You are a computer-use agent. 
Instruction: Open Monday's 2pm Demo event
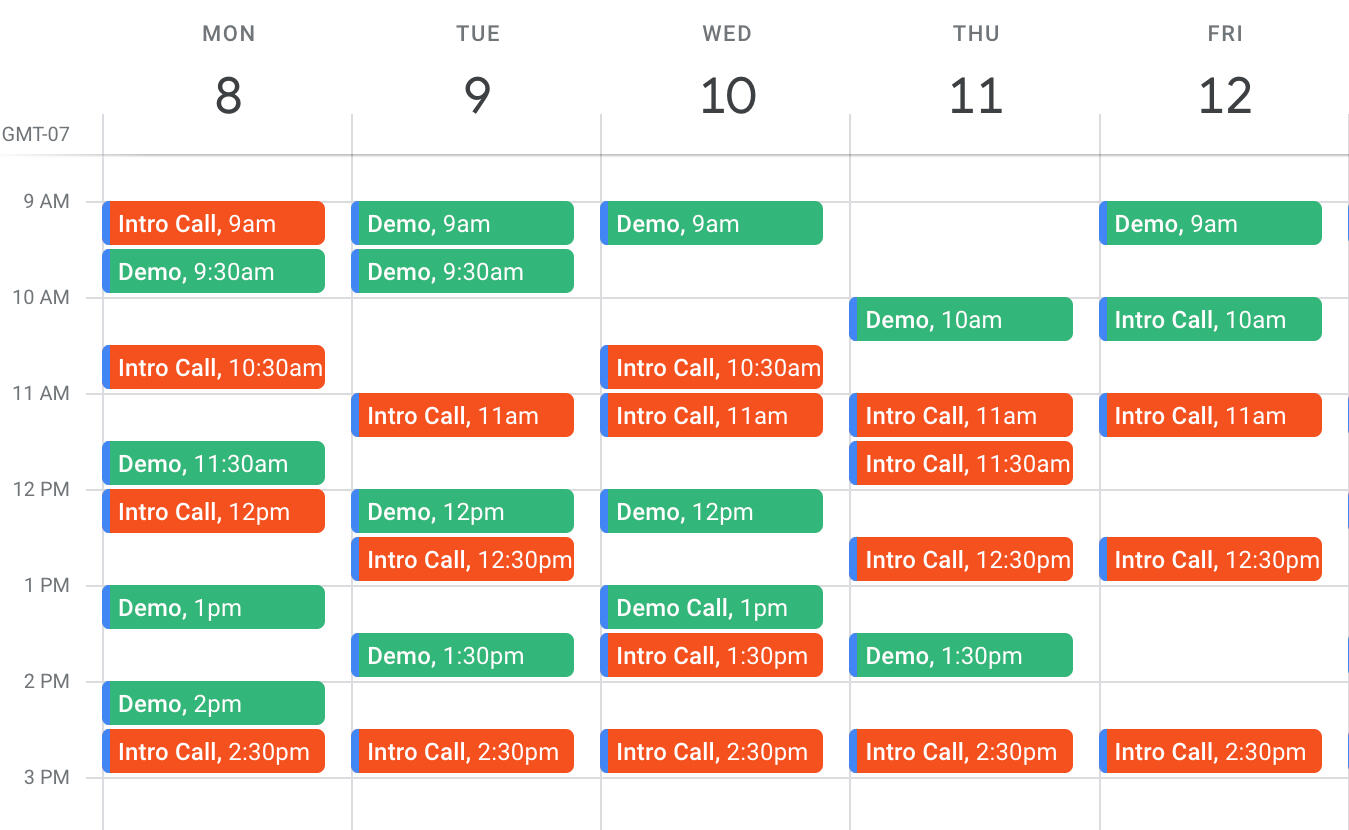214,703
